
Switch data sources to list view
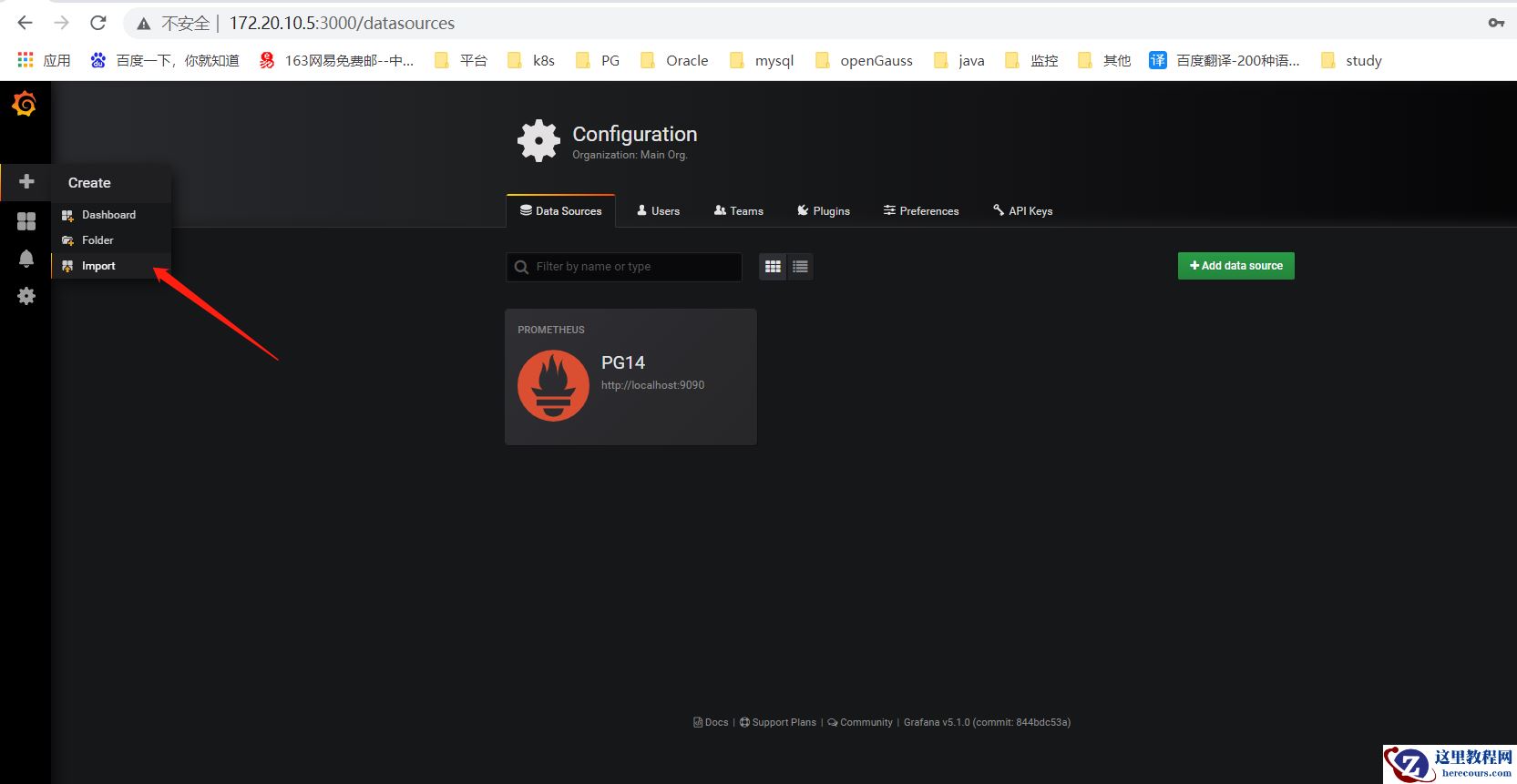800,267
